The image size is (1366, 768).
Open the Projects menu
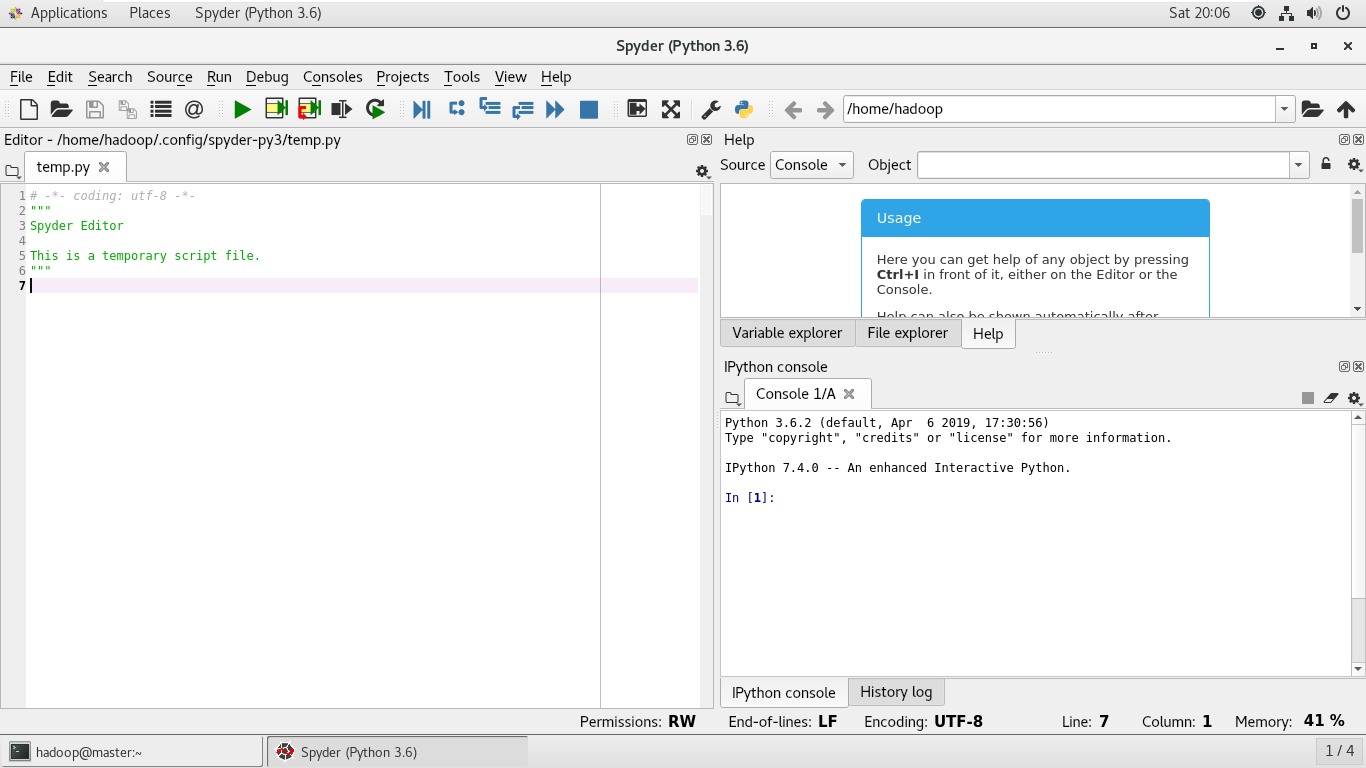click(x=403, y=77)
